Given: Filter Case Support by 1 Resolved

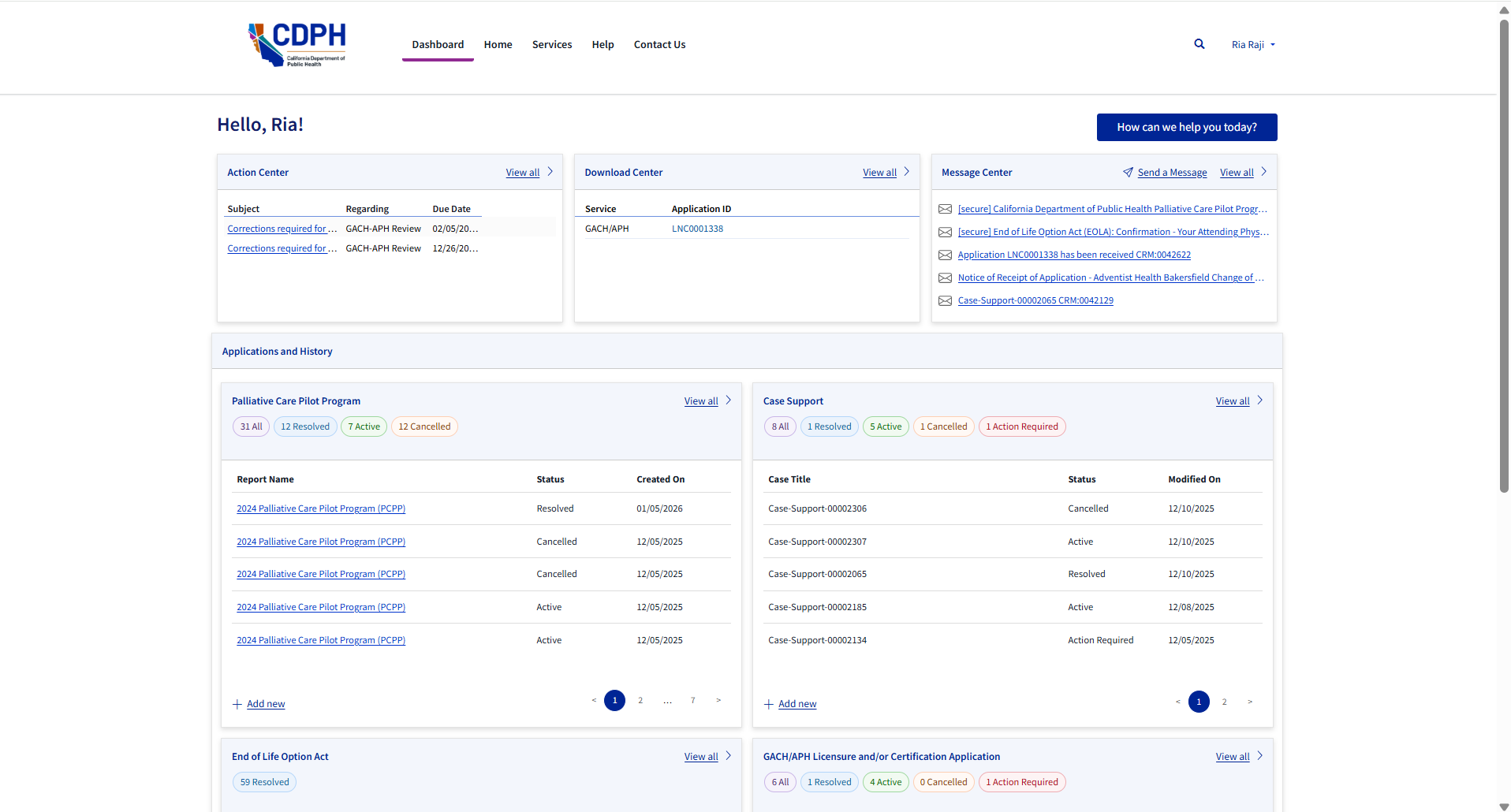Looking at the screenshot, I should click(x=830, y=426).
